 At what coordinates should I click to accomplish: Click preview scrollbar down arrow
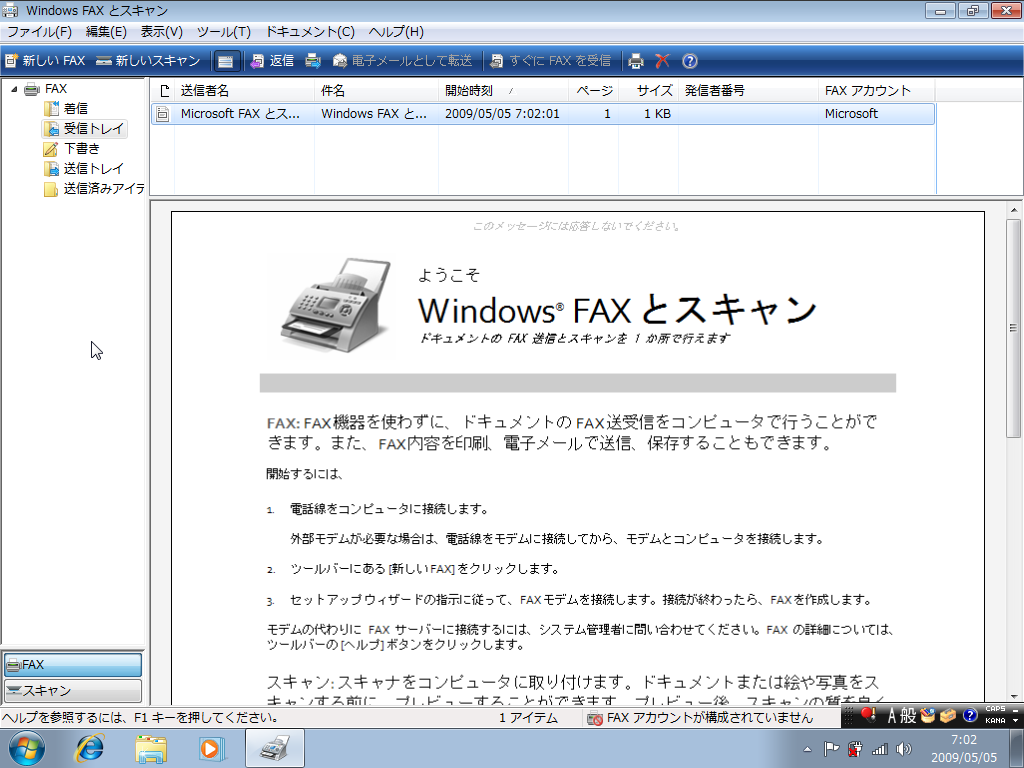click(x=1014, y=697)
